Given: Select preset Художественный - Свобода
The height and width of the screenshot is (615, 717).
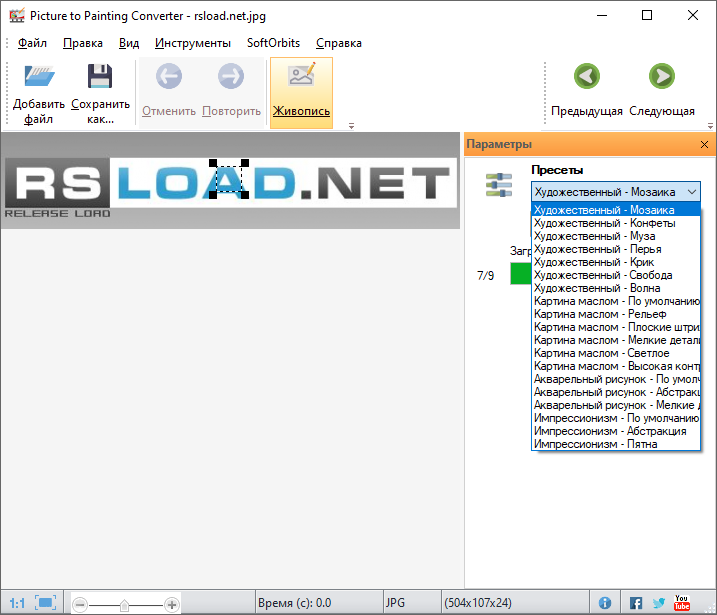Looking at the screenshot, I should 616,275.
